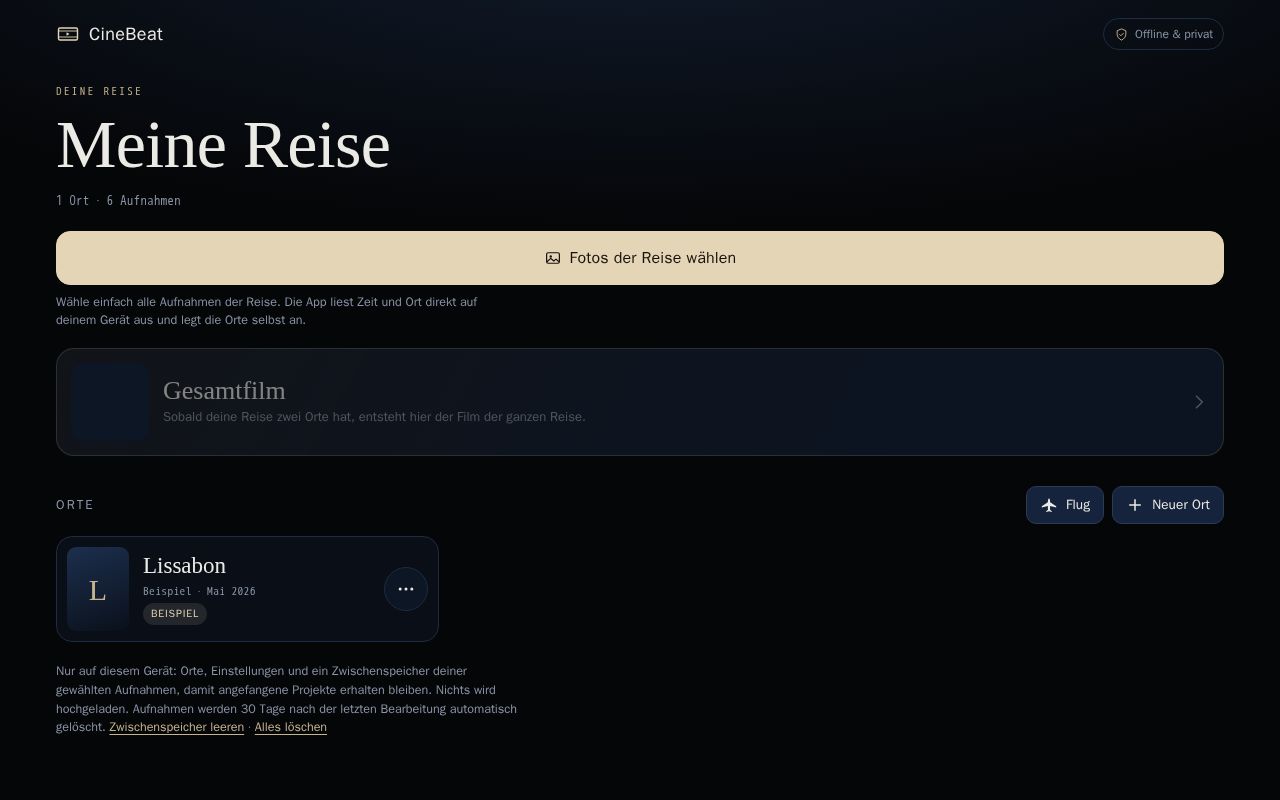Click the Gesamtfilm preview thumbnail

[x=110, y=402]
